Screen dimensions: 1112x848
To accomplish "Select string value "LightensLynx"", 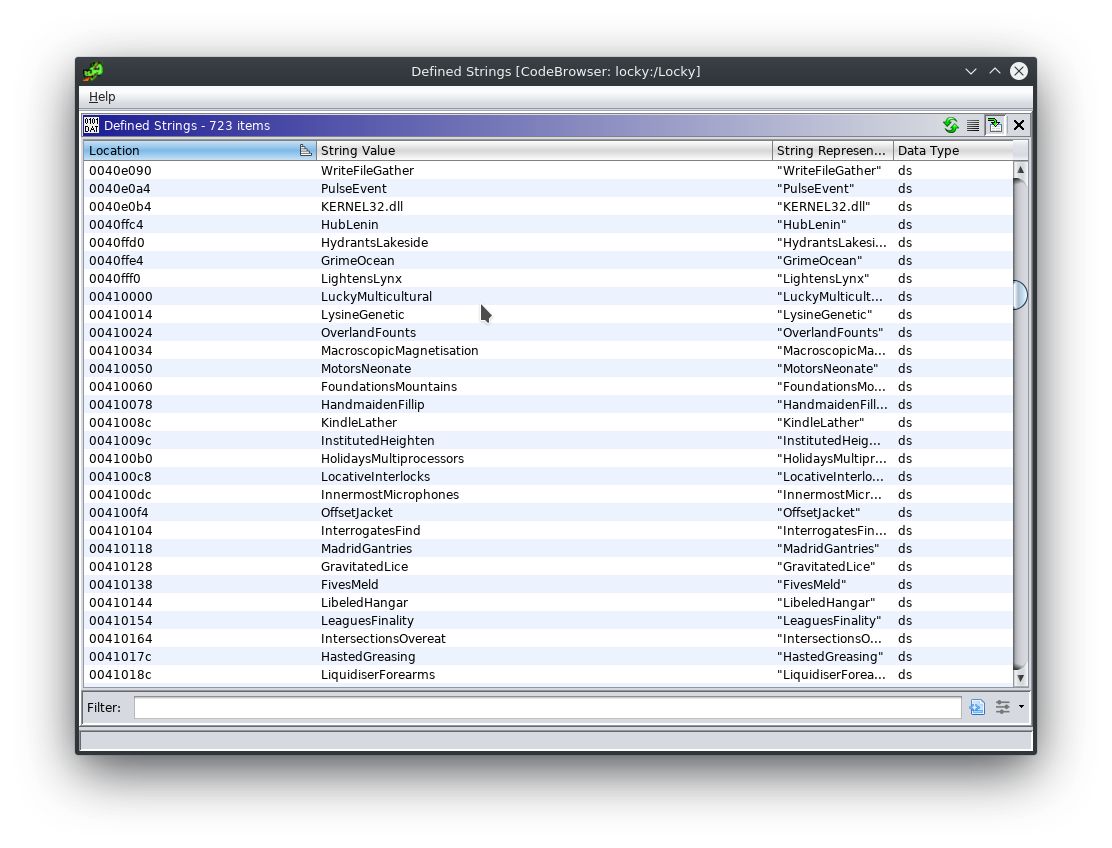I will pyautogui.click(x=362, y=279).
